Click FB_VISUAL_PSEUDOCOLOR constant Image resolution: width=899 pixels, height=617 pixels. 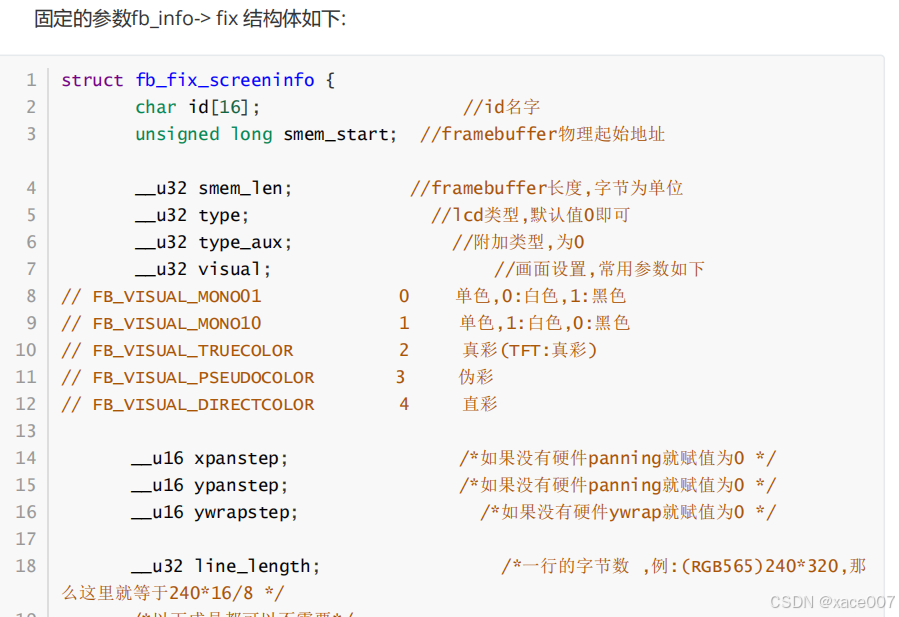coord(203,377)
